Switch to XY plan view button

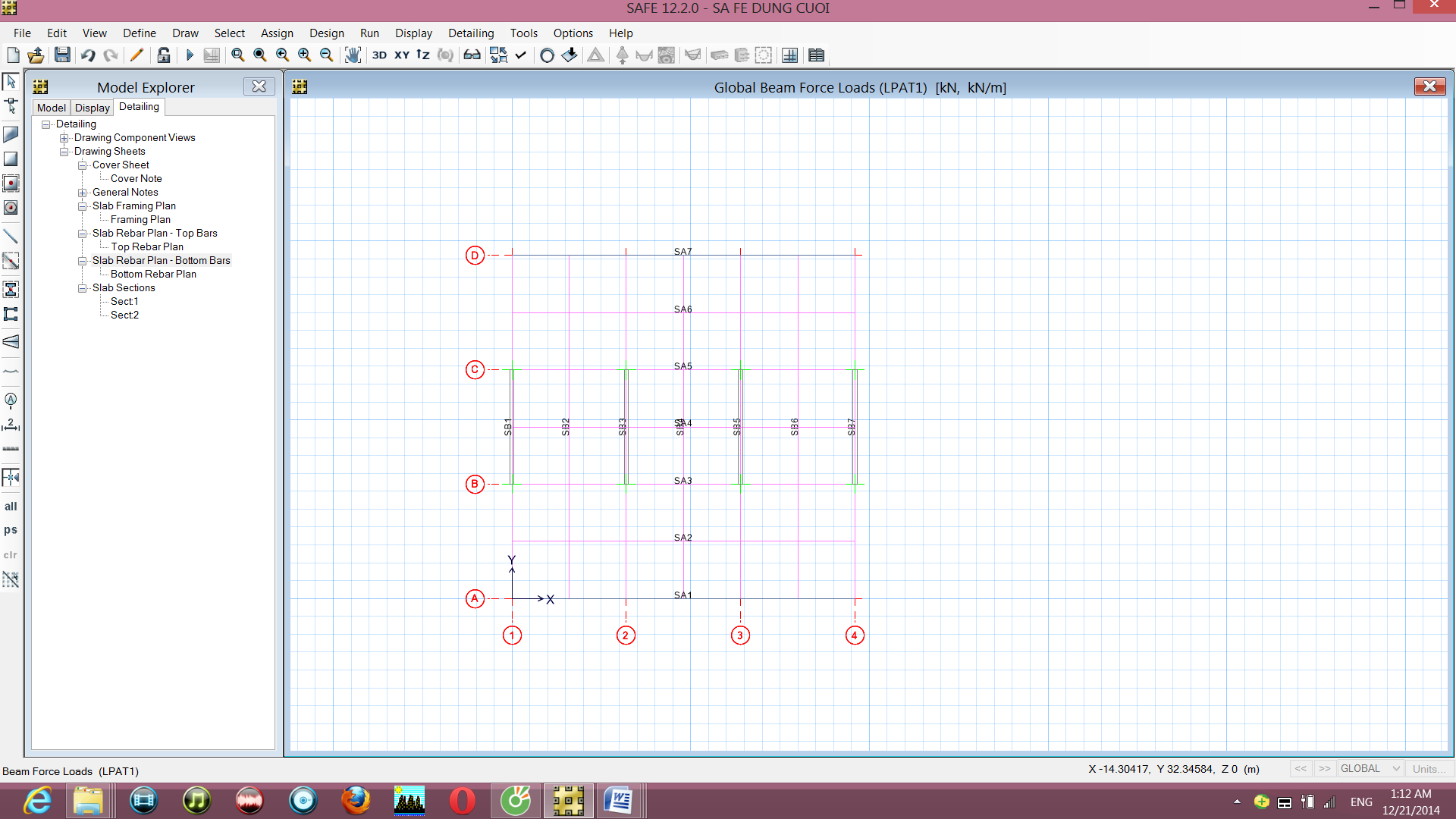tap(402, 55)
